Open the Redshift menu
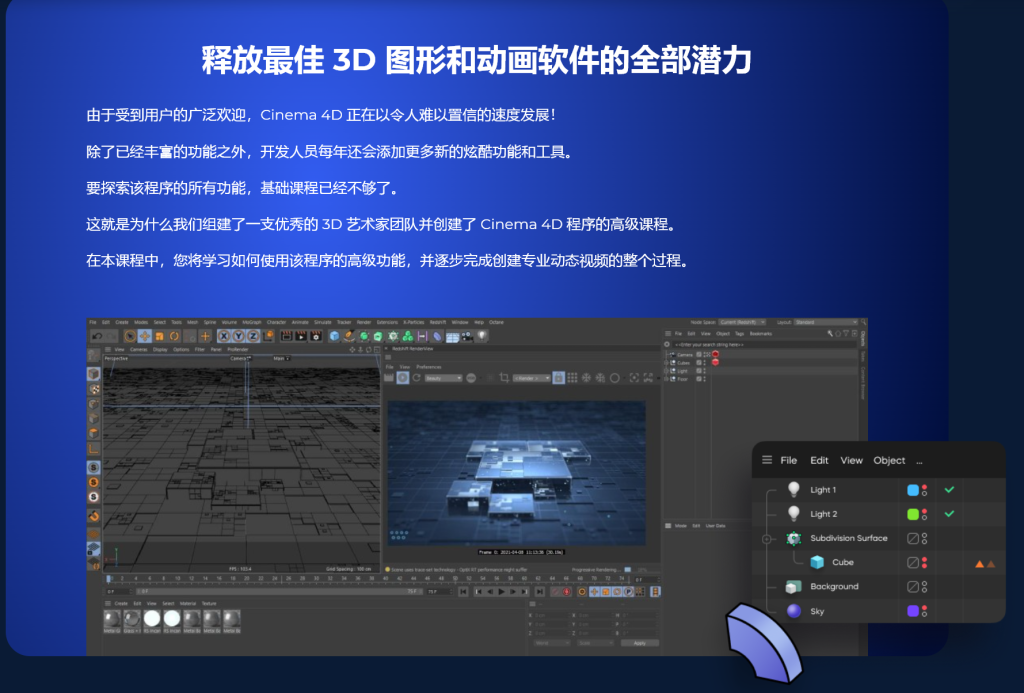This screenshot has width=1024, height=693. tap(438, 322)
